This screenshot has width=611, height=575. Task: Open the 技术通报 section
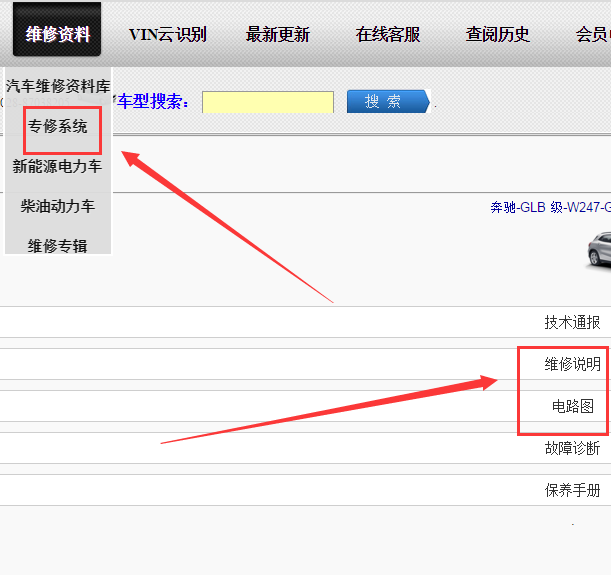(x=572, y=322)
